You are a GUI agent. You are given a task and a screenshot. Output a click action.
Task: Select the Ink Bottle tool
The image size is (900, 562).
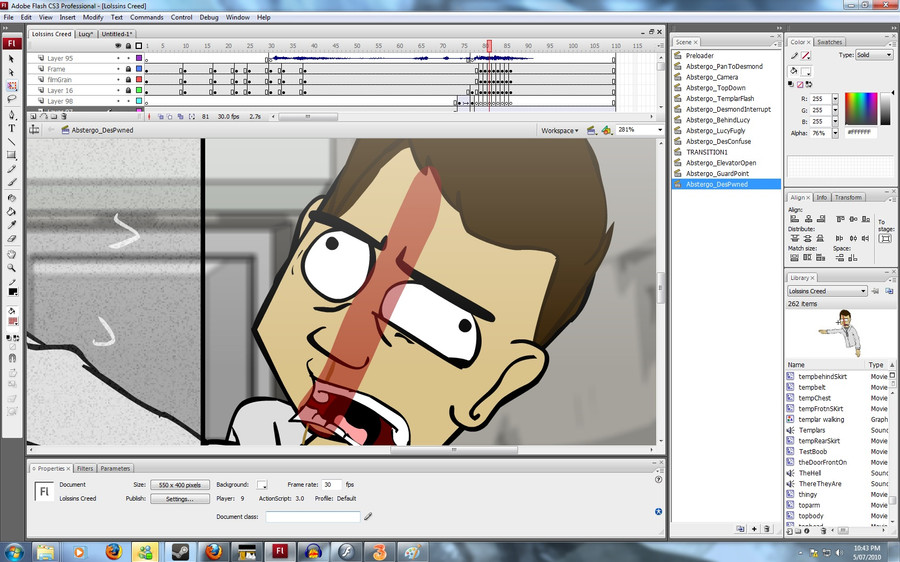coord(11,198)
